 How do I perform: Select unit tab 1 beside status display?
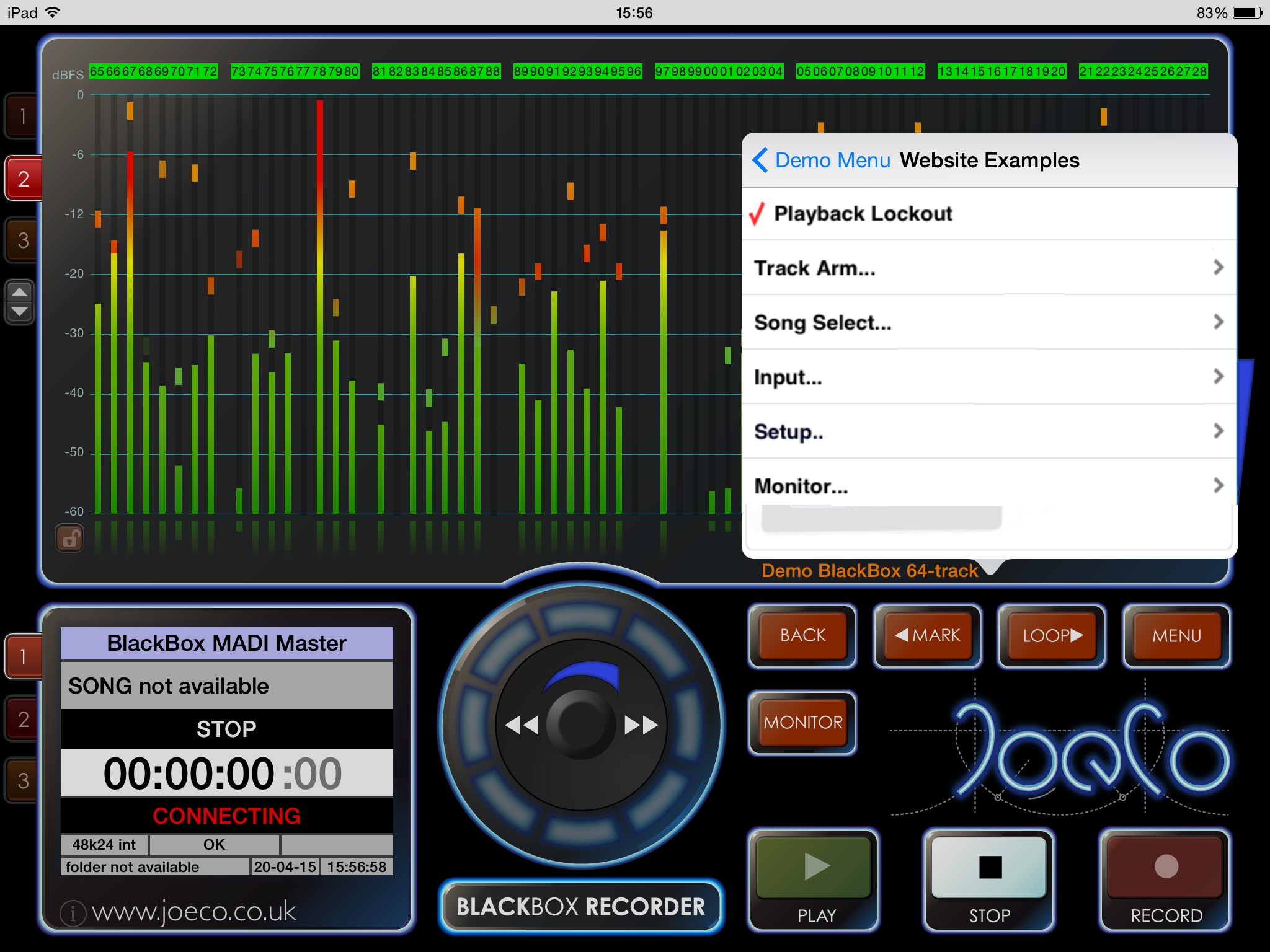point(23,656)
